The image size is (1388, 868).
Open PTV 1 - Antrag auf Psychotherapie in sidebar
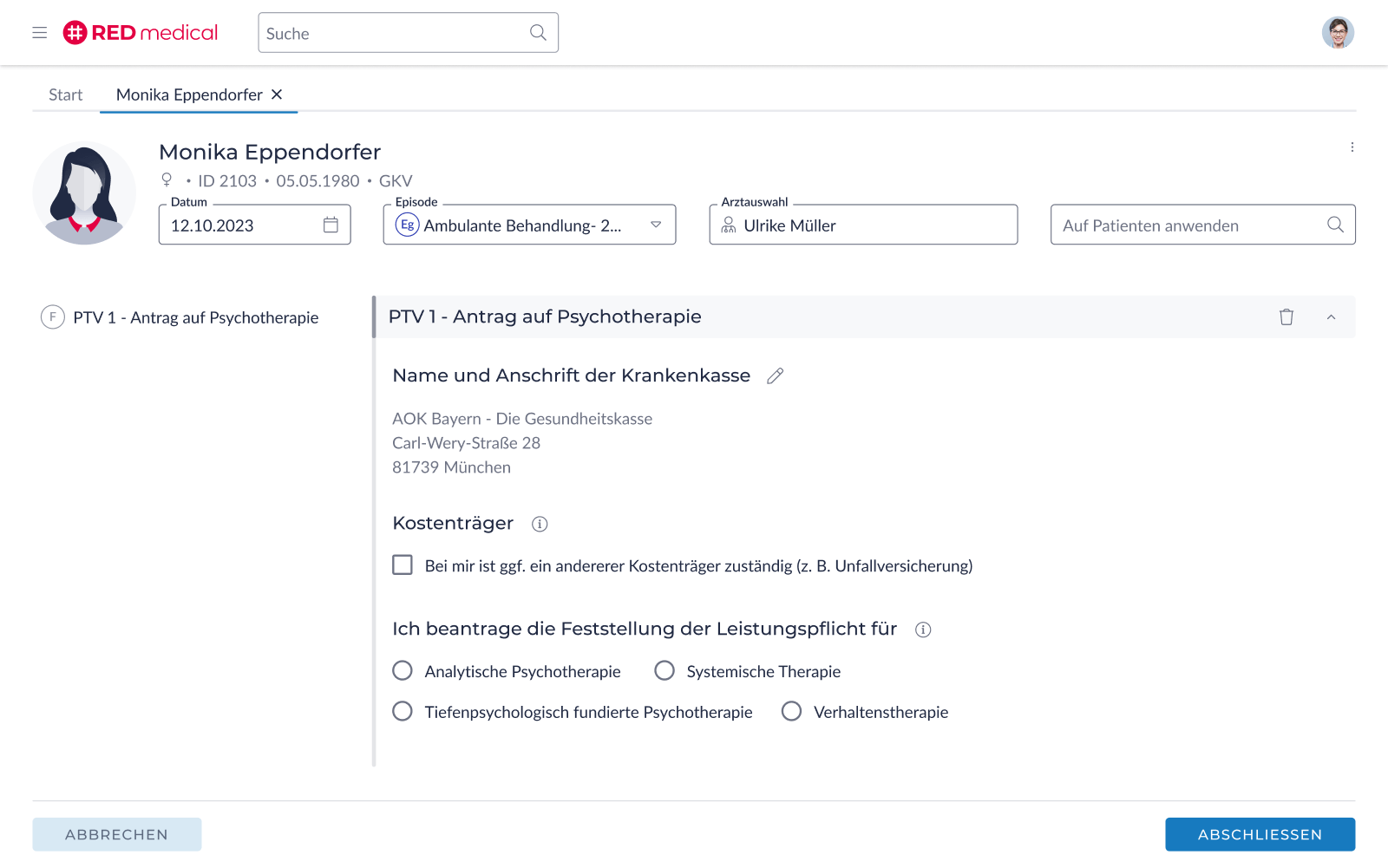[x=196, y=317]
